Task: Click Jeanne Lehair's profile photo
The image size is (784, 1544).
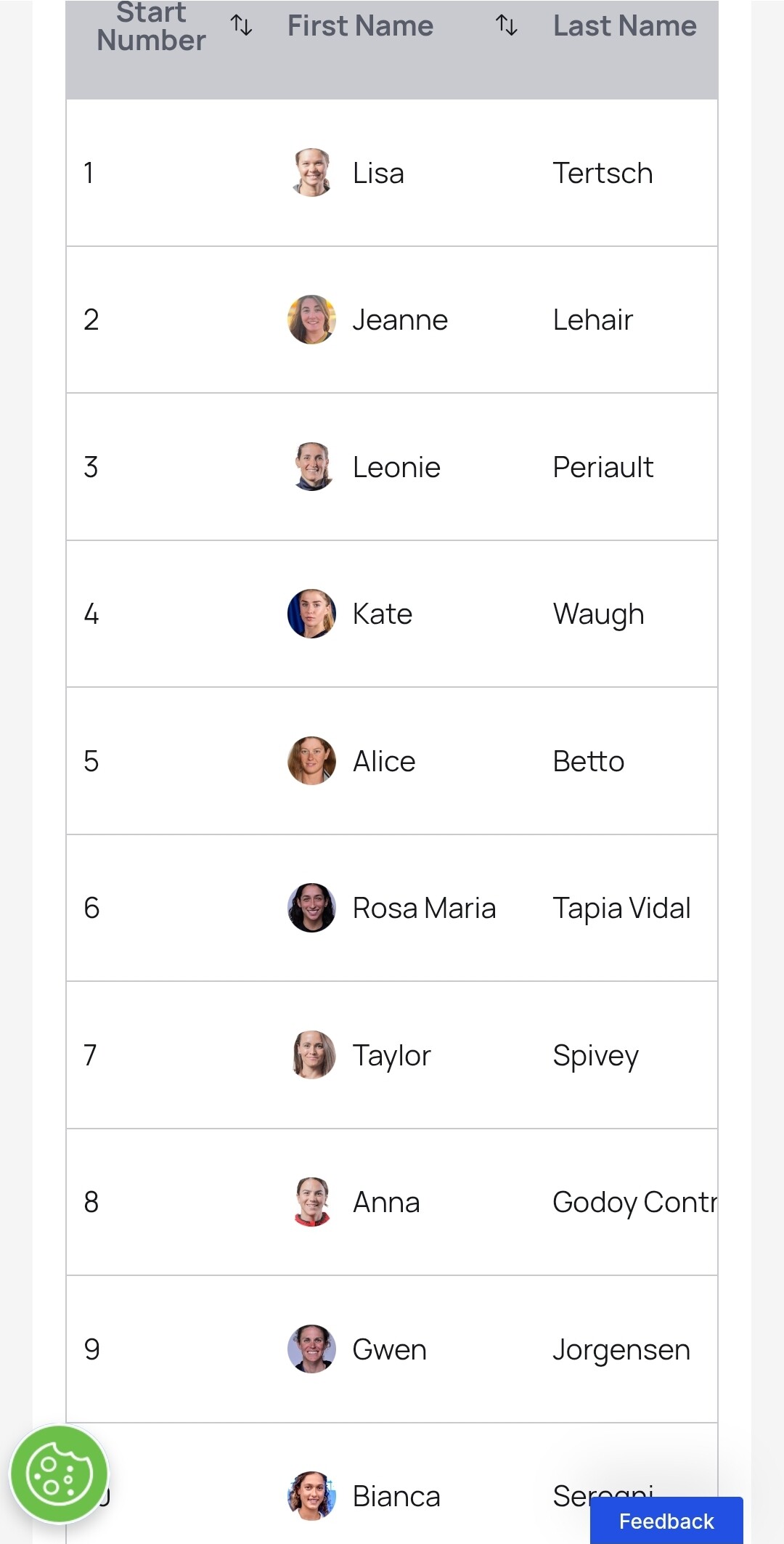Action: pos(312,320)
